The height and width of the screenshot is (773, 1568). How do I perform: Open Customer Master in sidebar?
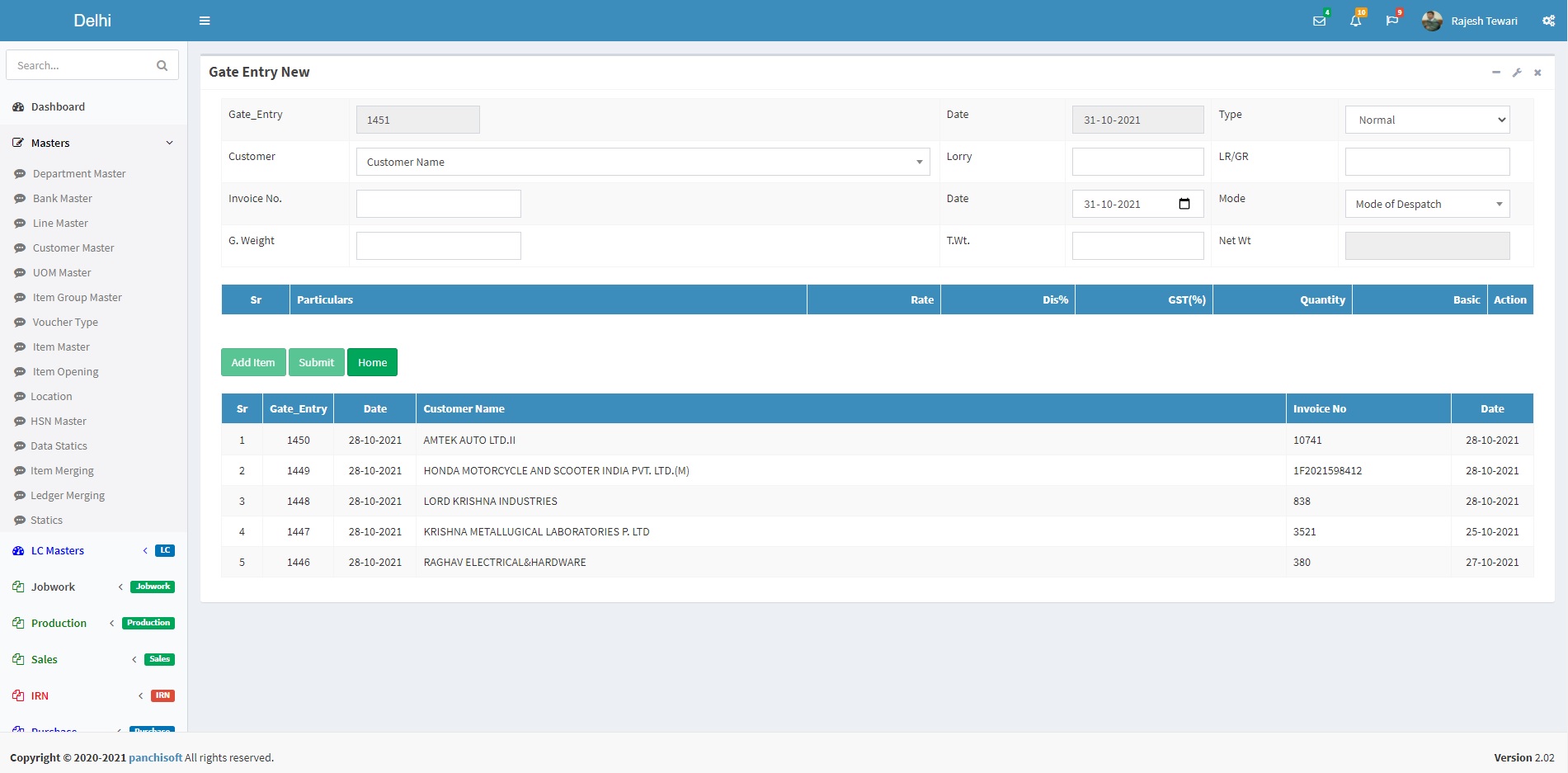[73, 247]
